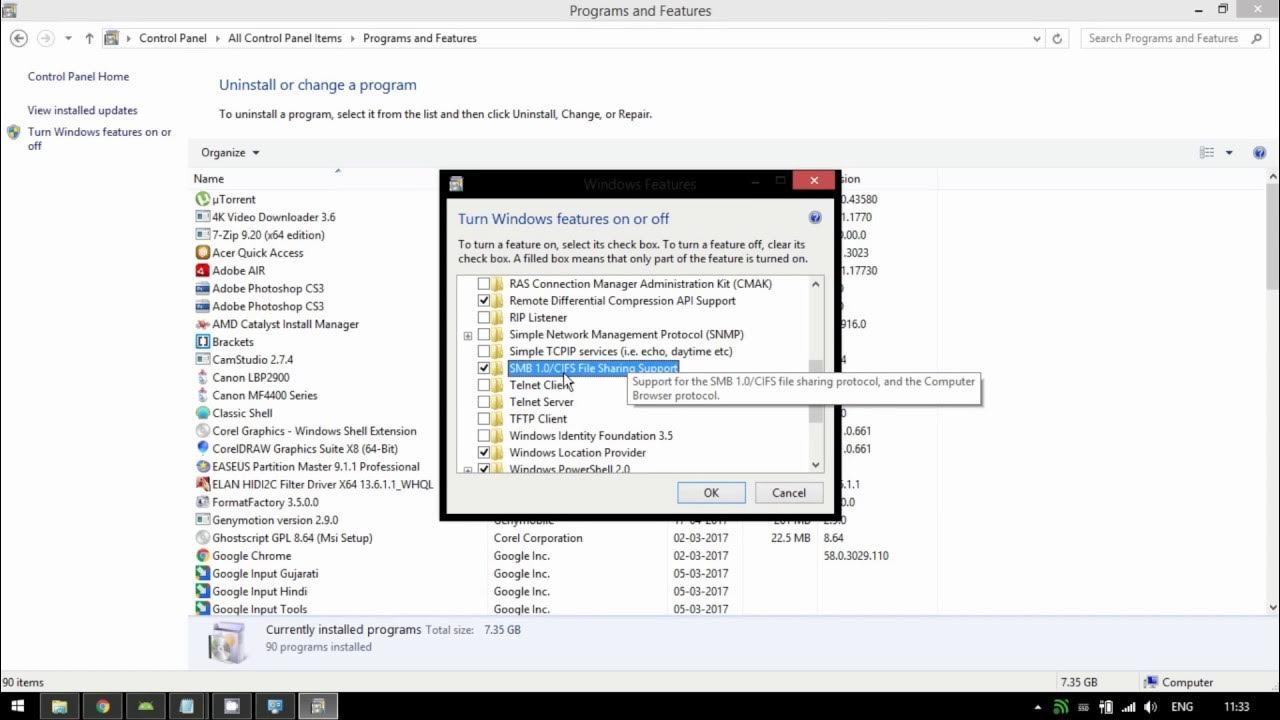Screen dimensions: 1280x720
Task: Click the Genymotion program icon
Action: click(x=203, y=520)
